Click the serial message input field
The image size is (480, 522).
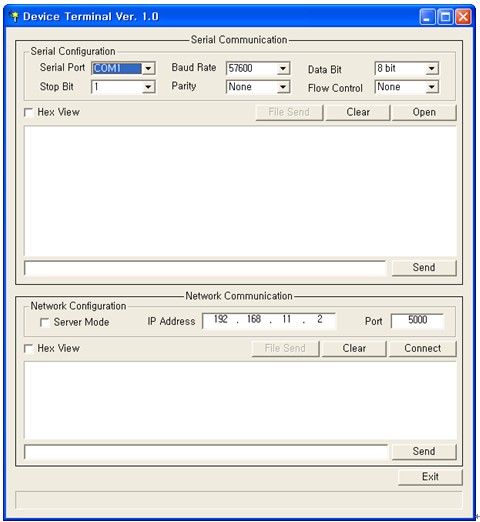pyautogui.click(x=205, y=268)
